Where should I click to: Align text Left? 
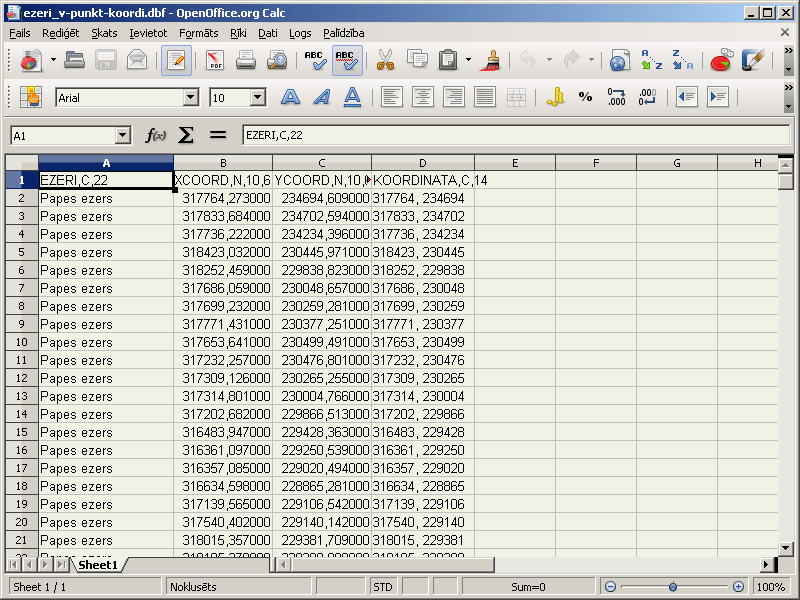click(x=391, y=97)
